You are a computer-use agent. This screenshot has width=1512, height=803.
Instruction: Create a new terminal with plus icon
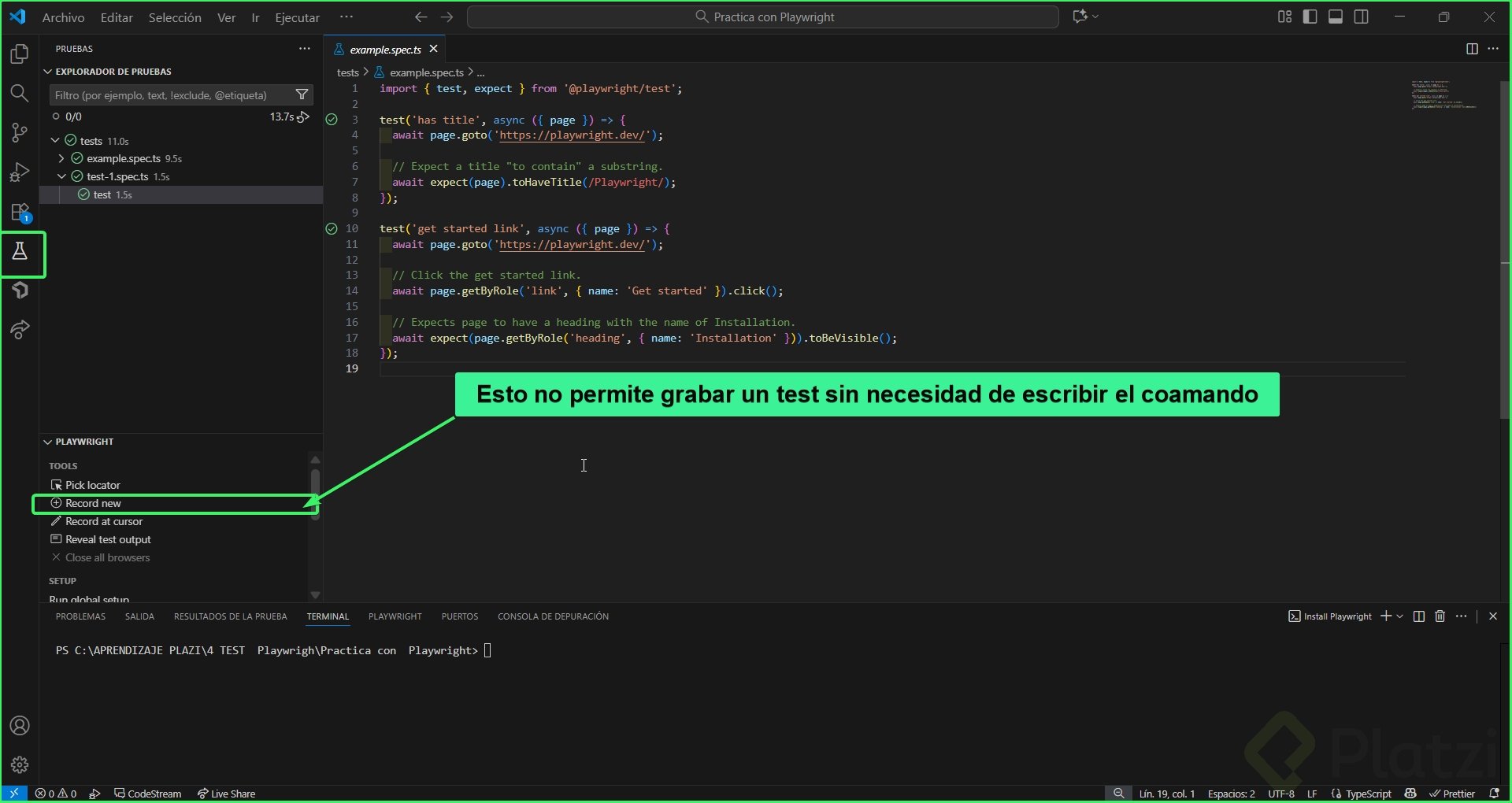tap(1386, 616)
